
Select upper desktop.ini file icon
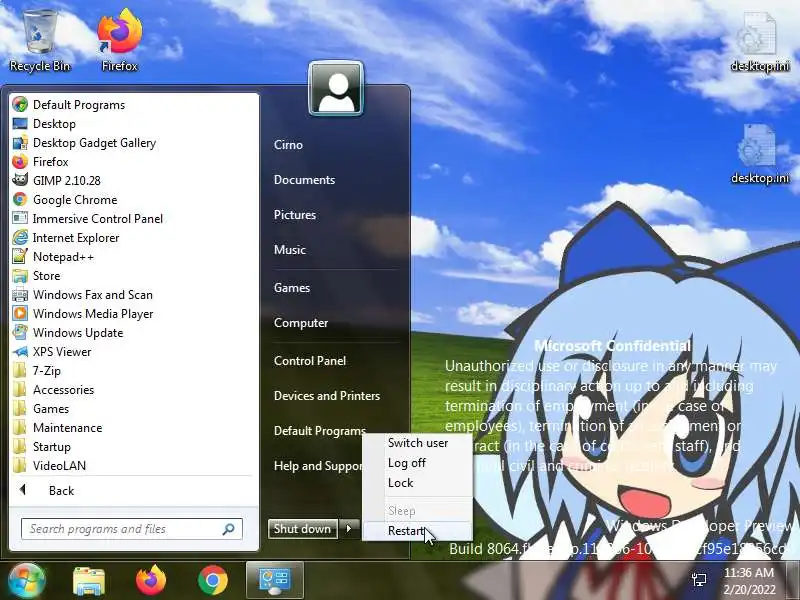coord(760,43)
